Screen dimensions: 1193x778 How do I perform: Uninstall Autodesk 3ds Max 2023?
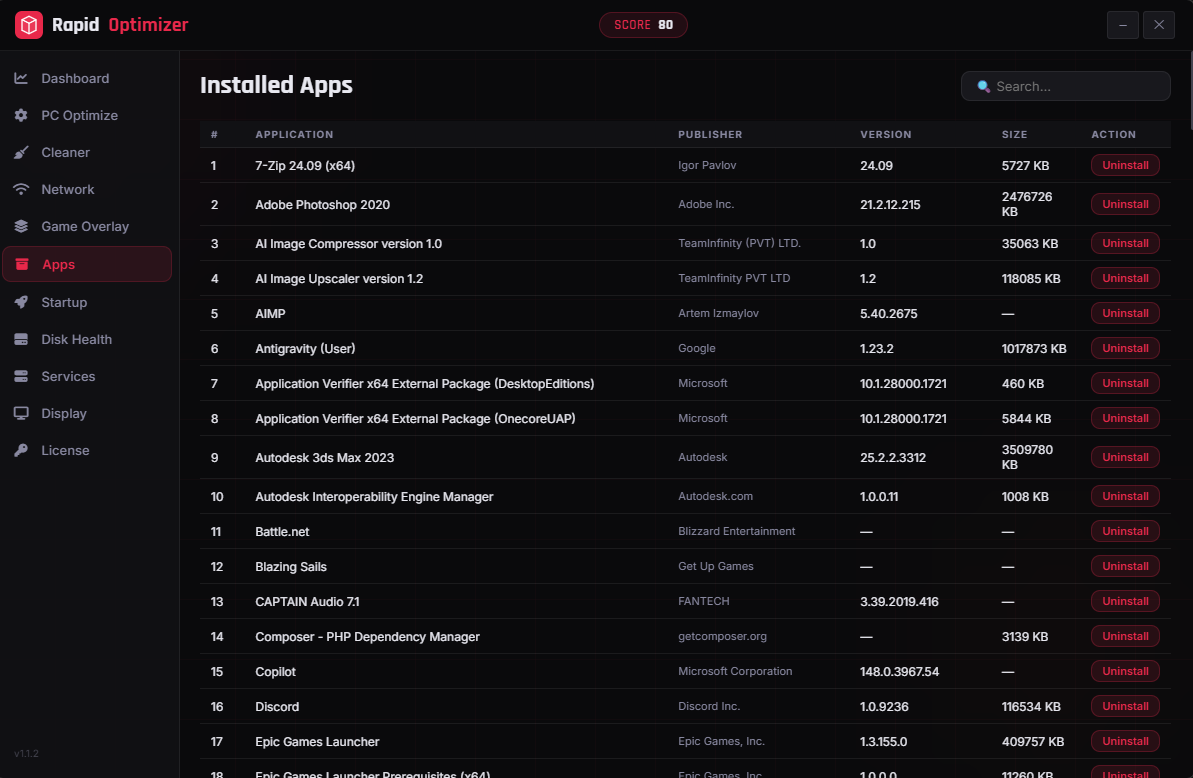tap(1125, 457)
